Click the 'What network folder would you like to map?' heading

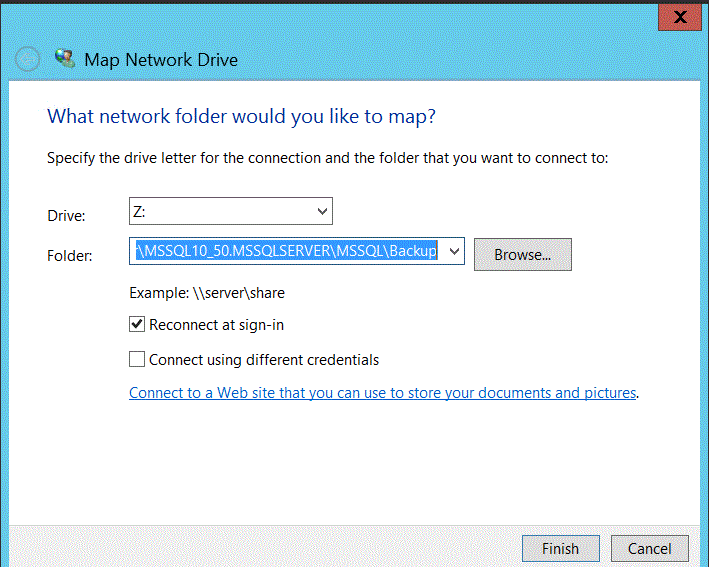tap(241, 117)
